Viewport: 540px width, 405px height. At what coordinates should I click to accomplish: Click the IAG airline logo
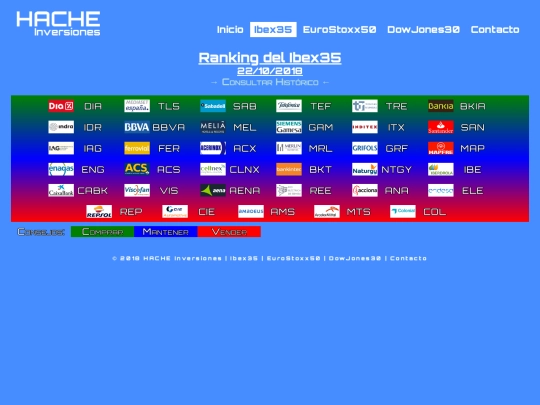pyautogui.click(x=61, y=148)
